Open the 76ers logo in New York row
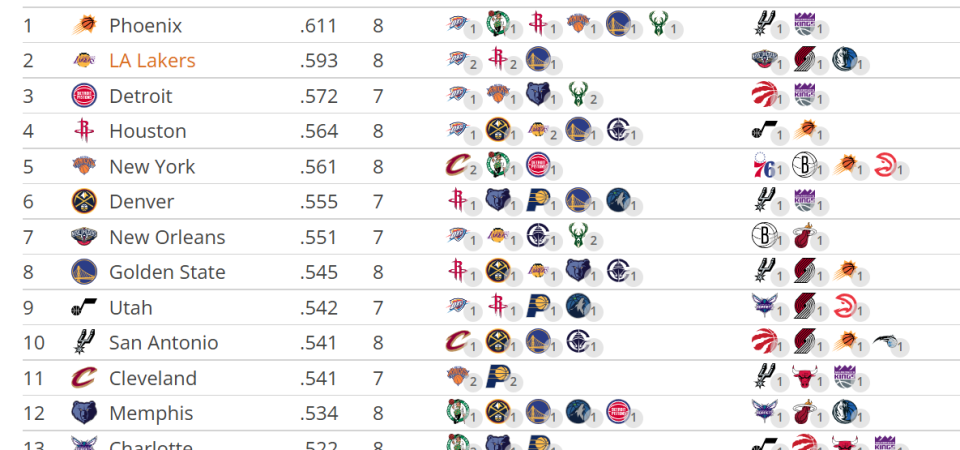Viewport: 960px width, 450px height. coord(762,165)
